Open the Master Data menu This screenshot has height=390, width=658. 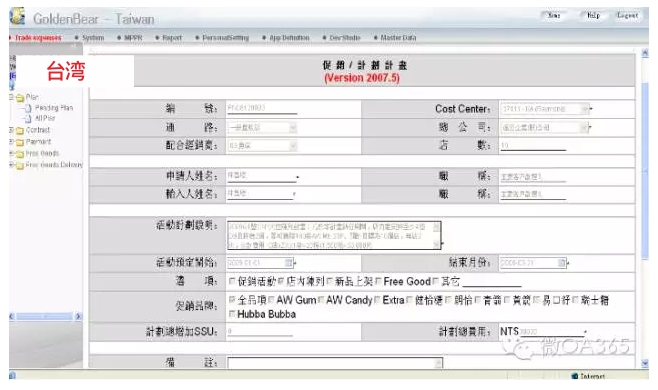tap(398, 38)
